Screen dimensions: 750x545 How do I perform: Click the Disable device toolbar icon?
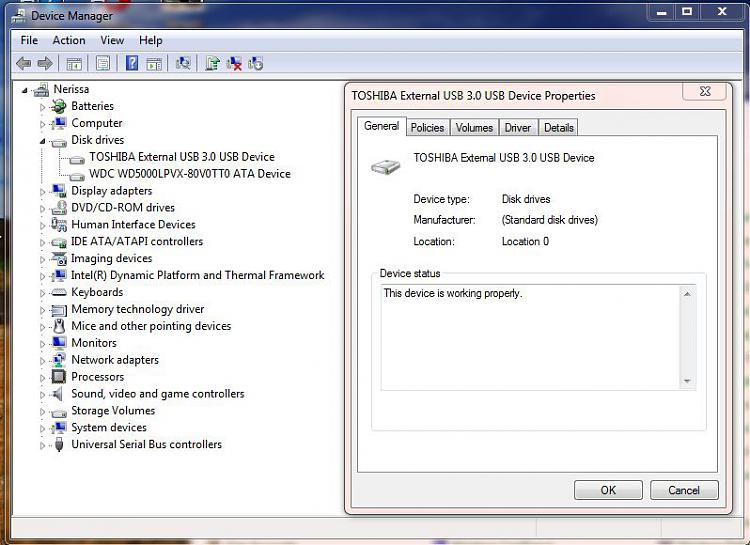click(x=255, y=63)
